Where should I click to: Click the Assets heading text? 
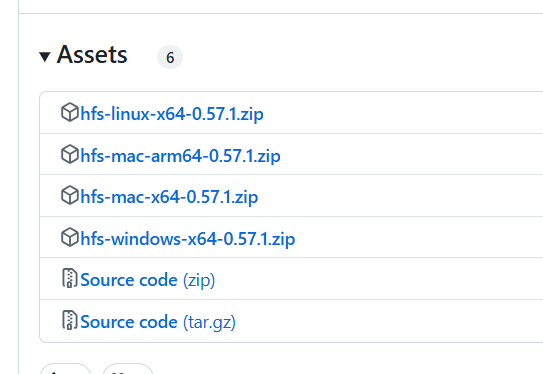click(x=92, y=55)
